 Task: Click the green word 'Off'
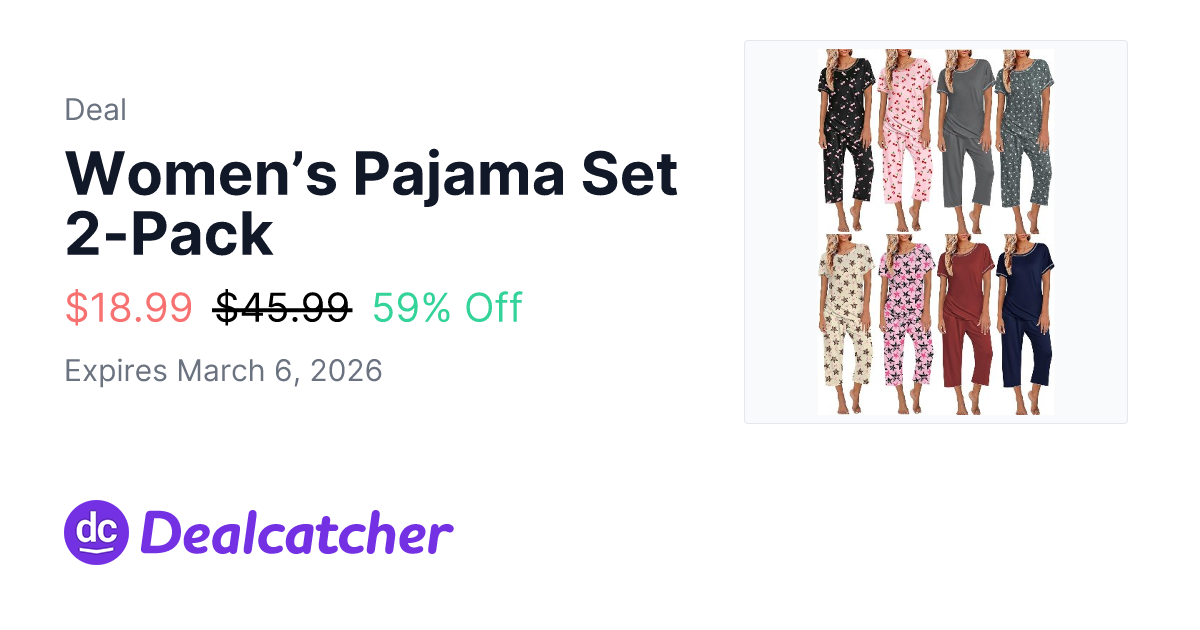click(x=492, y=308)
